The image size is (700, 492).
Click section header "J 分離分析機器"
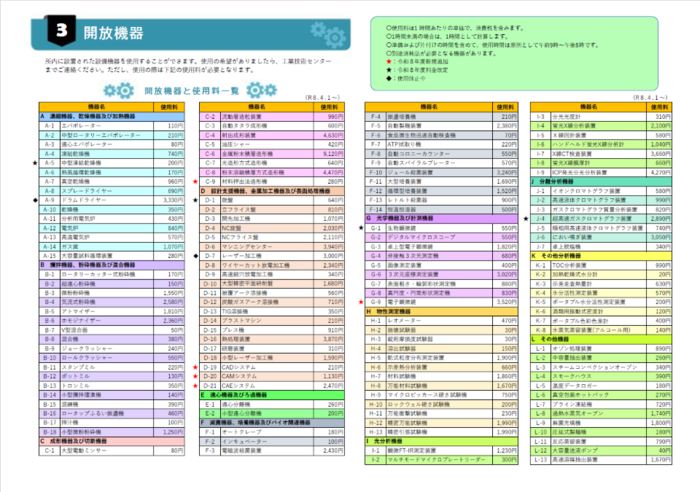point(601,182)
